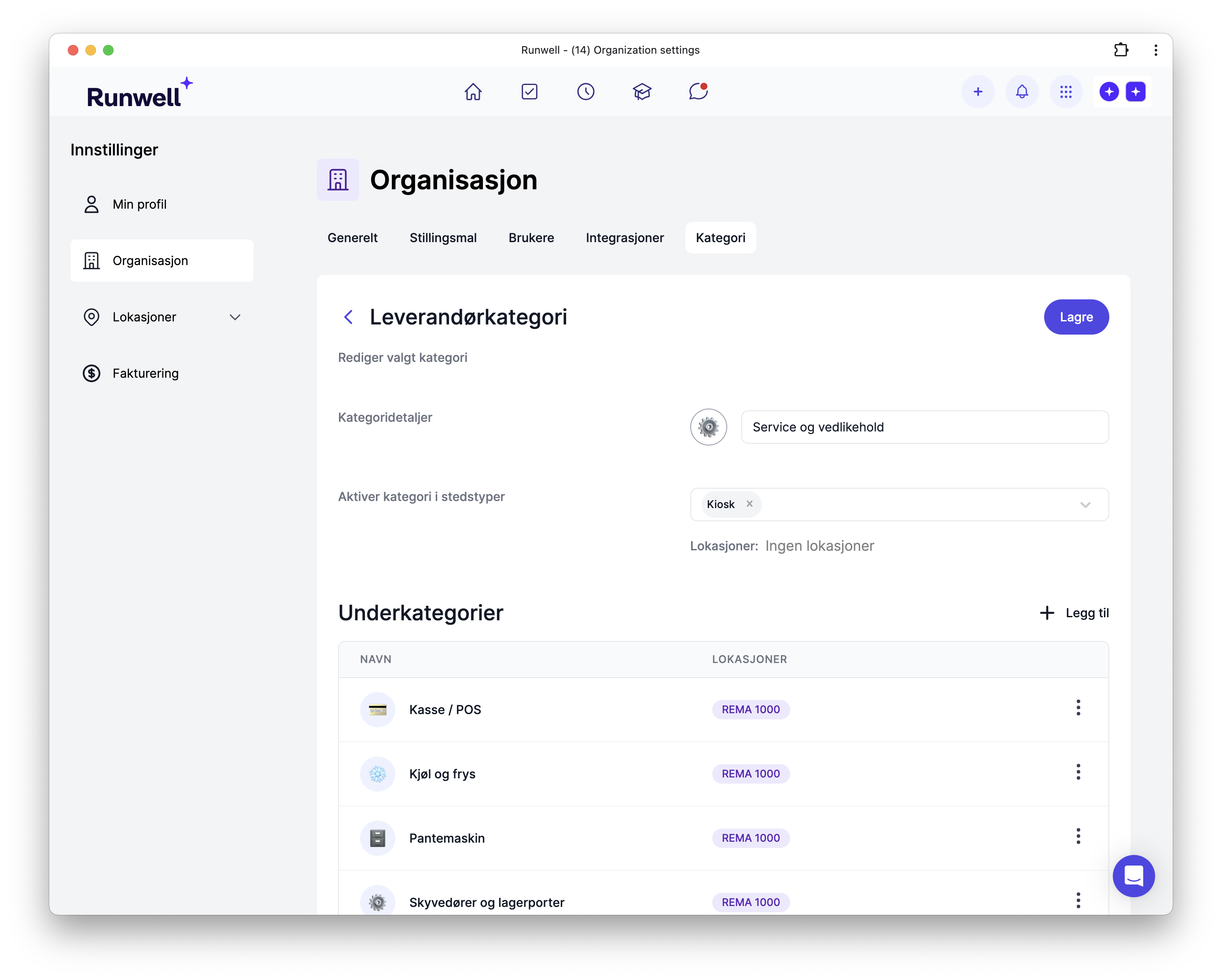
Task: Open Organisasjon in the sidebar
Action: click(x=162, y=261)
